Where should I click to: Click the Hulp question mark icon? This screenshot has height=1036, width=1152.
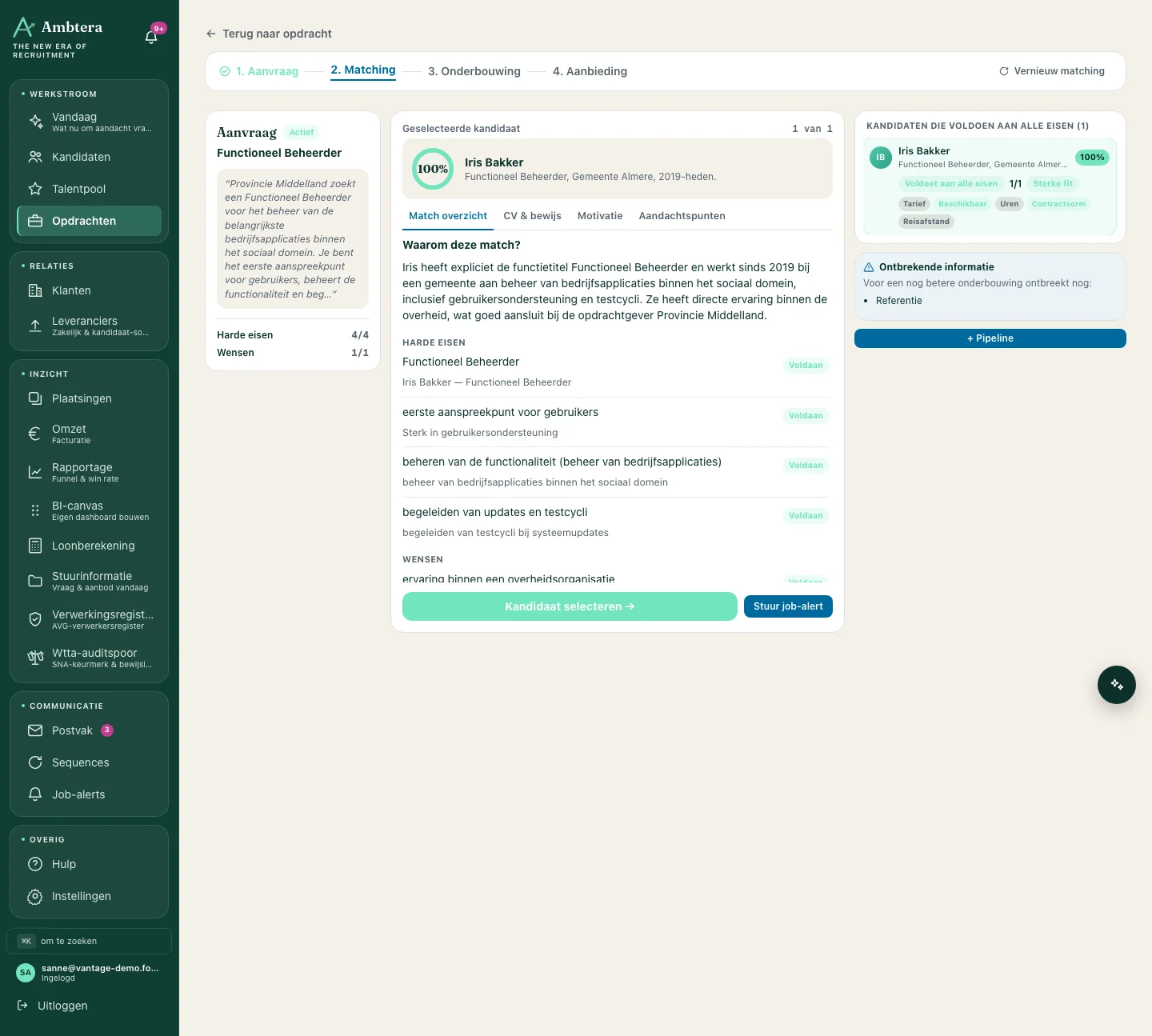35,864
